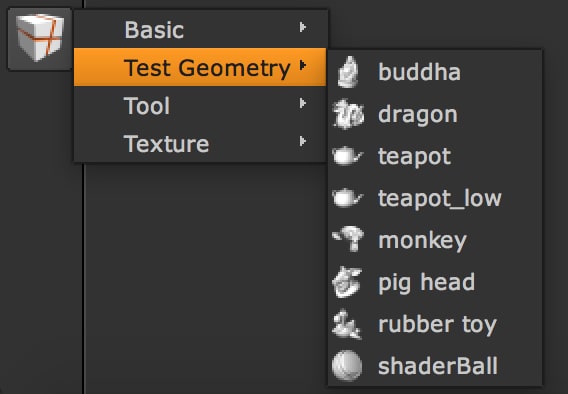Image resolution: width=568 pixels, height=394 pixels.
Task: Expand the Tool submenu arrow
Action: pos(303,104)
